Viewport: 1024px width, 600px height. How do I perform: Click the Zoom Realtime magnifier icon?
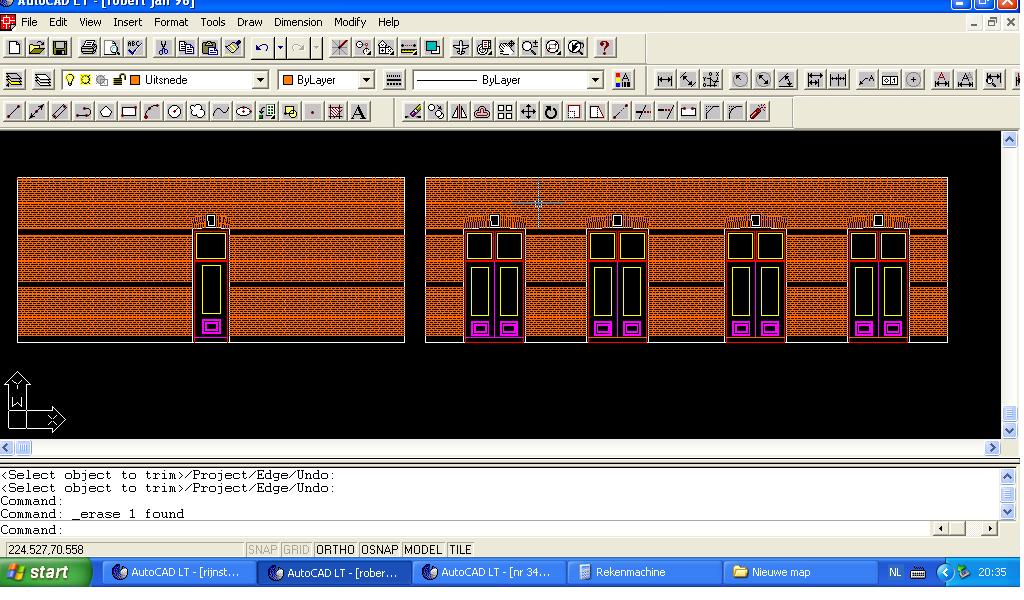coord(530,48)
